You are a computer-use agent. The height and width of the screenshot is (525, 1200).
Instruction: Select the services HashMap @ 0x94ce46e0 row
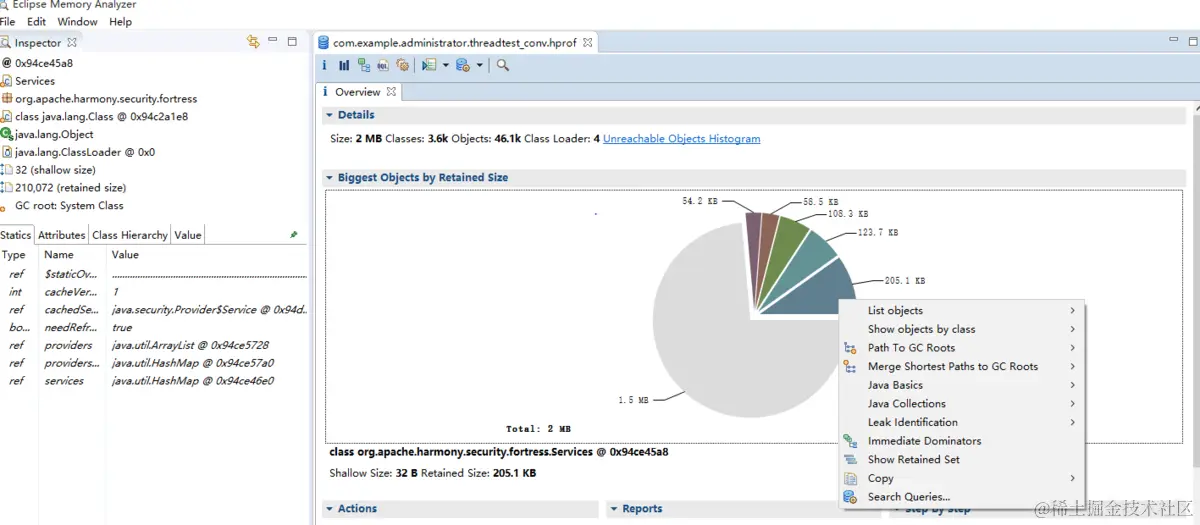click(154, 381)
